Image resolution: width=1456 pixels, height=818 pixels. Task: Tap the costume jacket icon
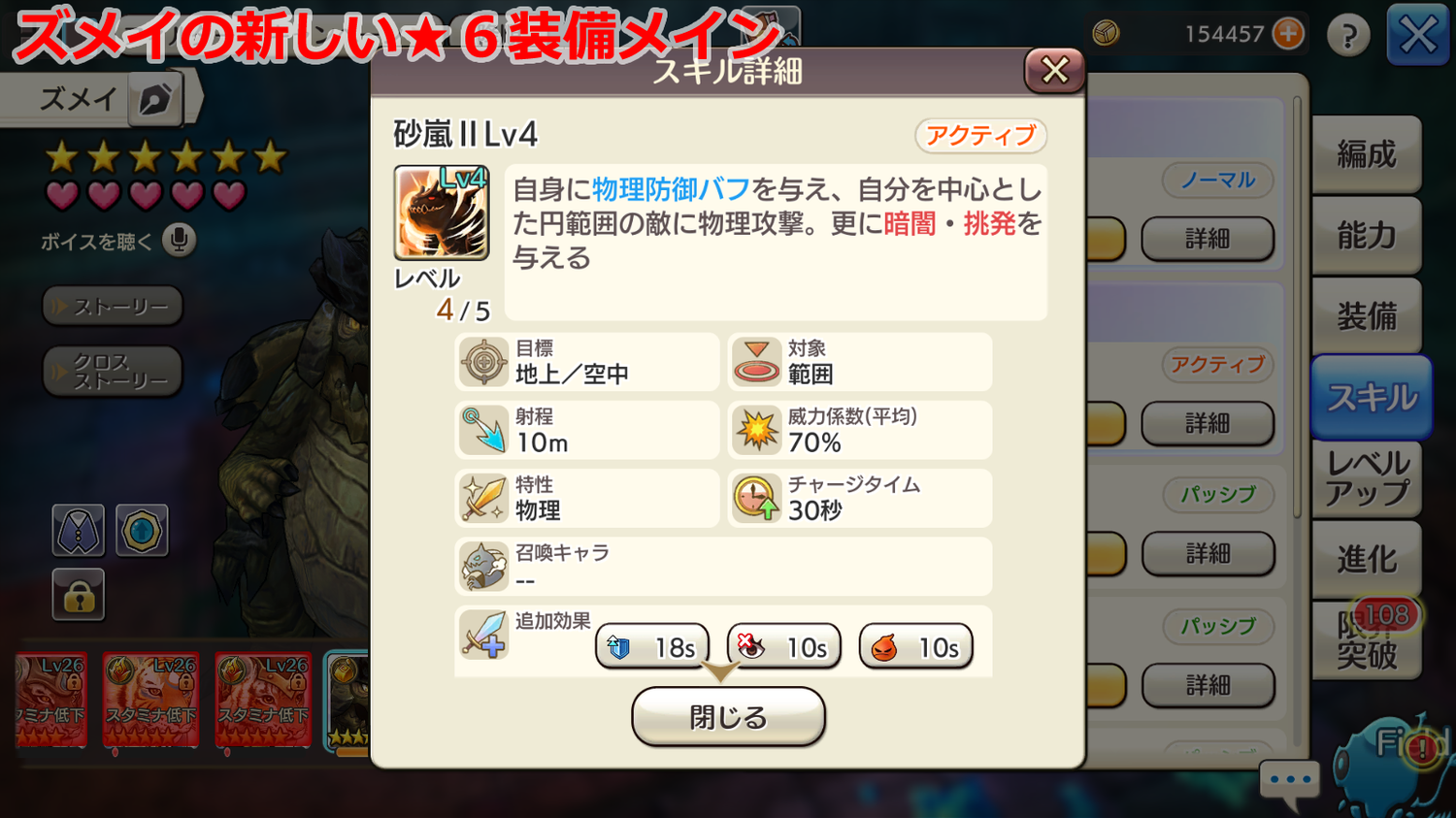[x=79, y=531]
